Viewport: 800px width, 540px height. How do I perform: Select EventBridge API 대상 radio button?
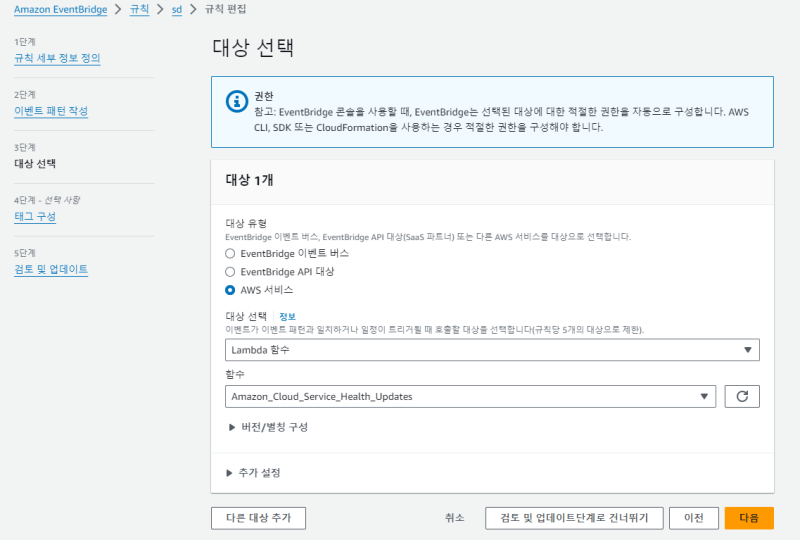coord(231,272)
